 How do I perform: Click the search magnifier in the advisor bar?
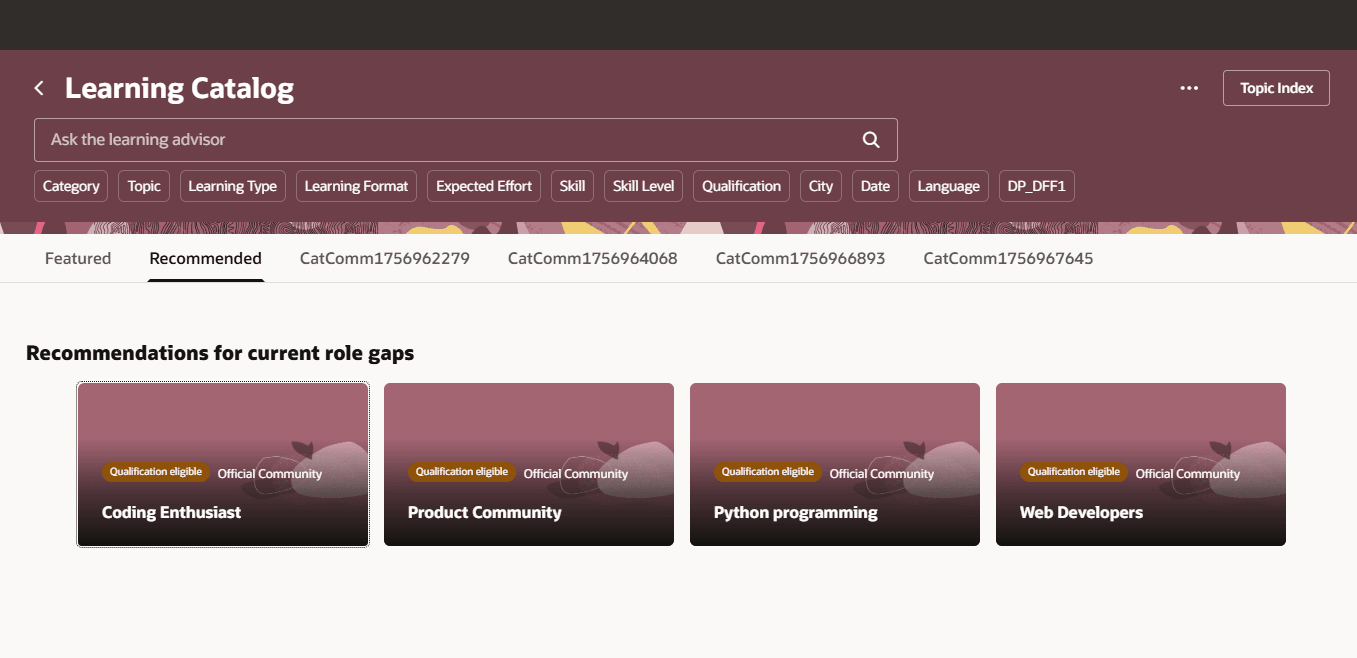tap(869, 139)
